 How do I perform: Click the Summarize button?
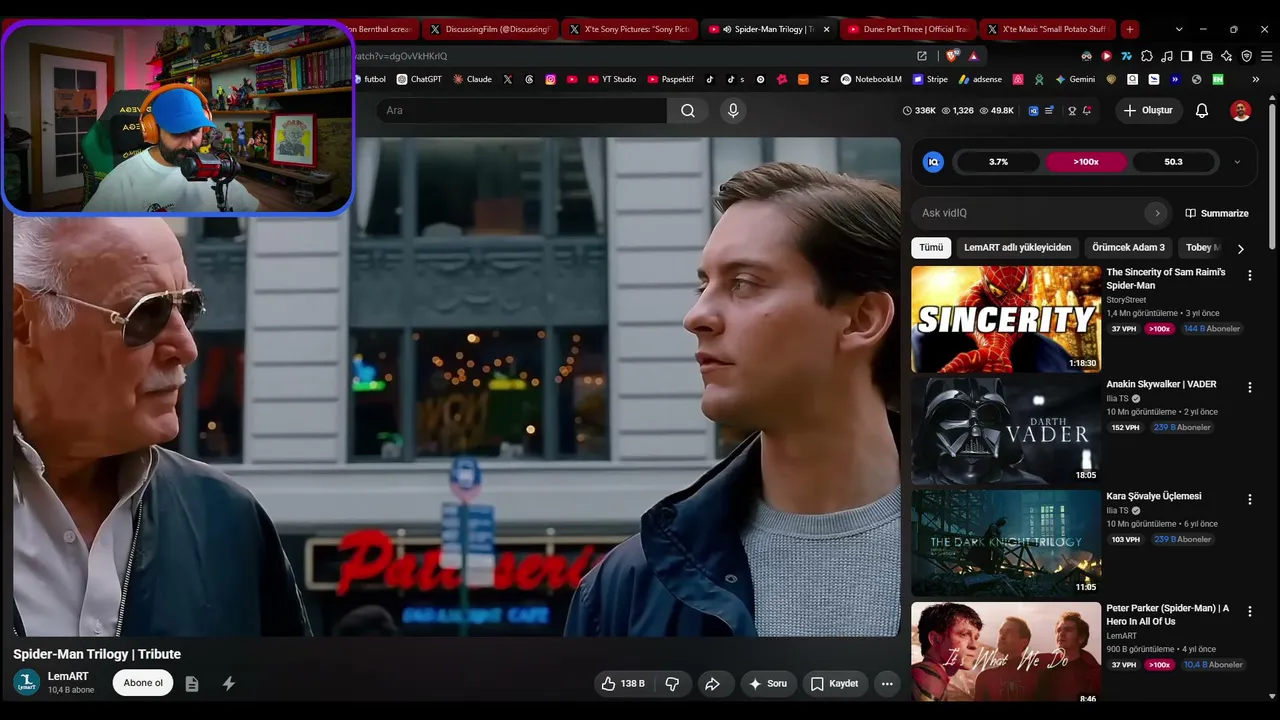tap(1217, 213)
